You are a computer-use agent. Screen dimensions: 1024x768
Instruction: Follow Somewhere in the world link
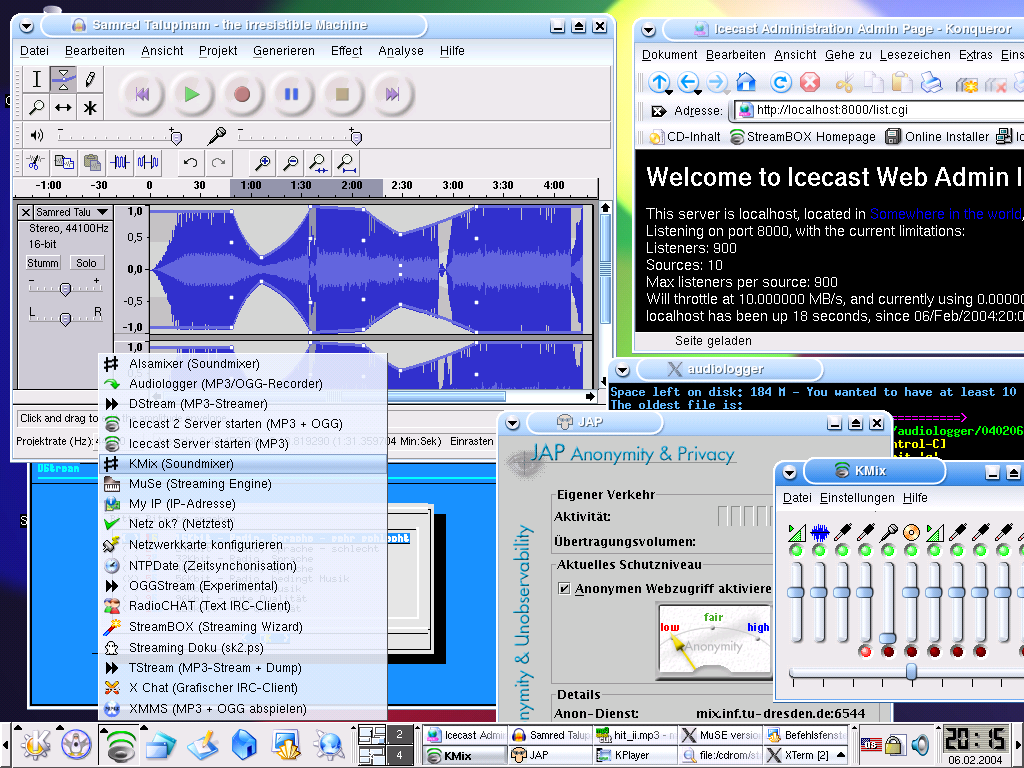coord(946,214)
